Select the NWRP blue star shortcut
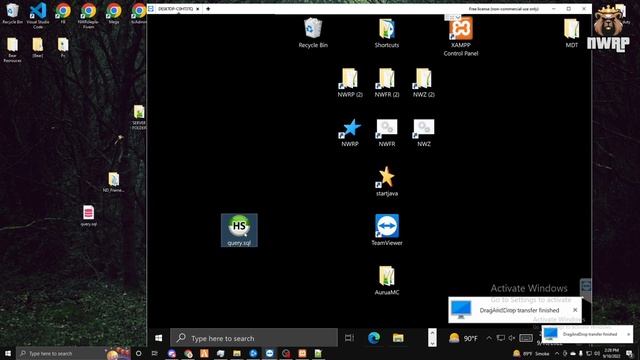The height and width of the screenshot is (360, 640). tap(350, 133)
